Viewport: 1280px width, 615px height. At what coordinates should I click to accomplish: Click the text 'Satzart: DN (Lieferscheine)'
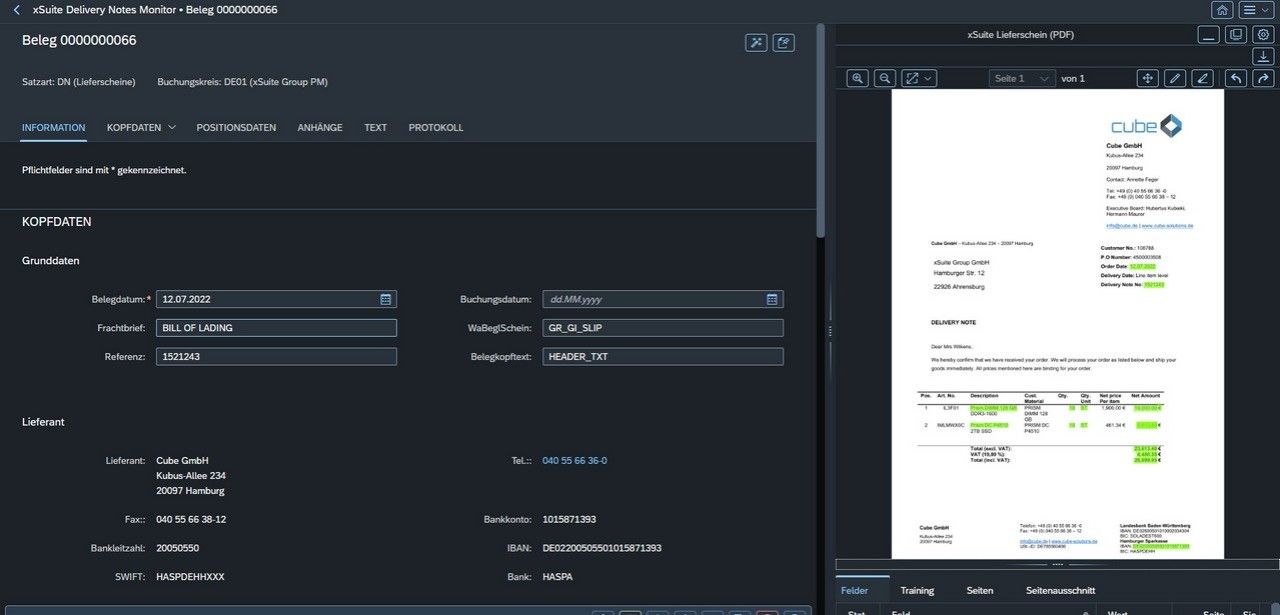pyautogui.click(x=81, y=82)
